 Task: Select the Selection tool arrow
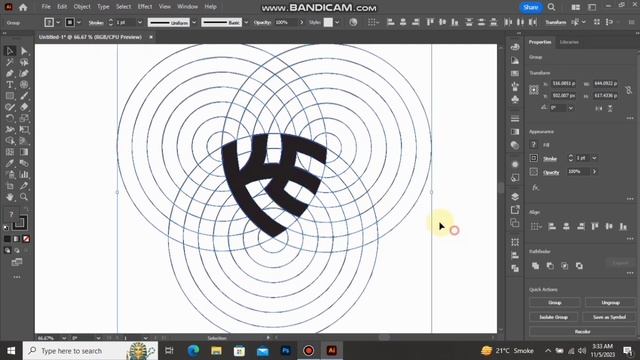click(x=10, y=51)
